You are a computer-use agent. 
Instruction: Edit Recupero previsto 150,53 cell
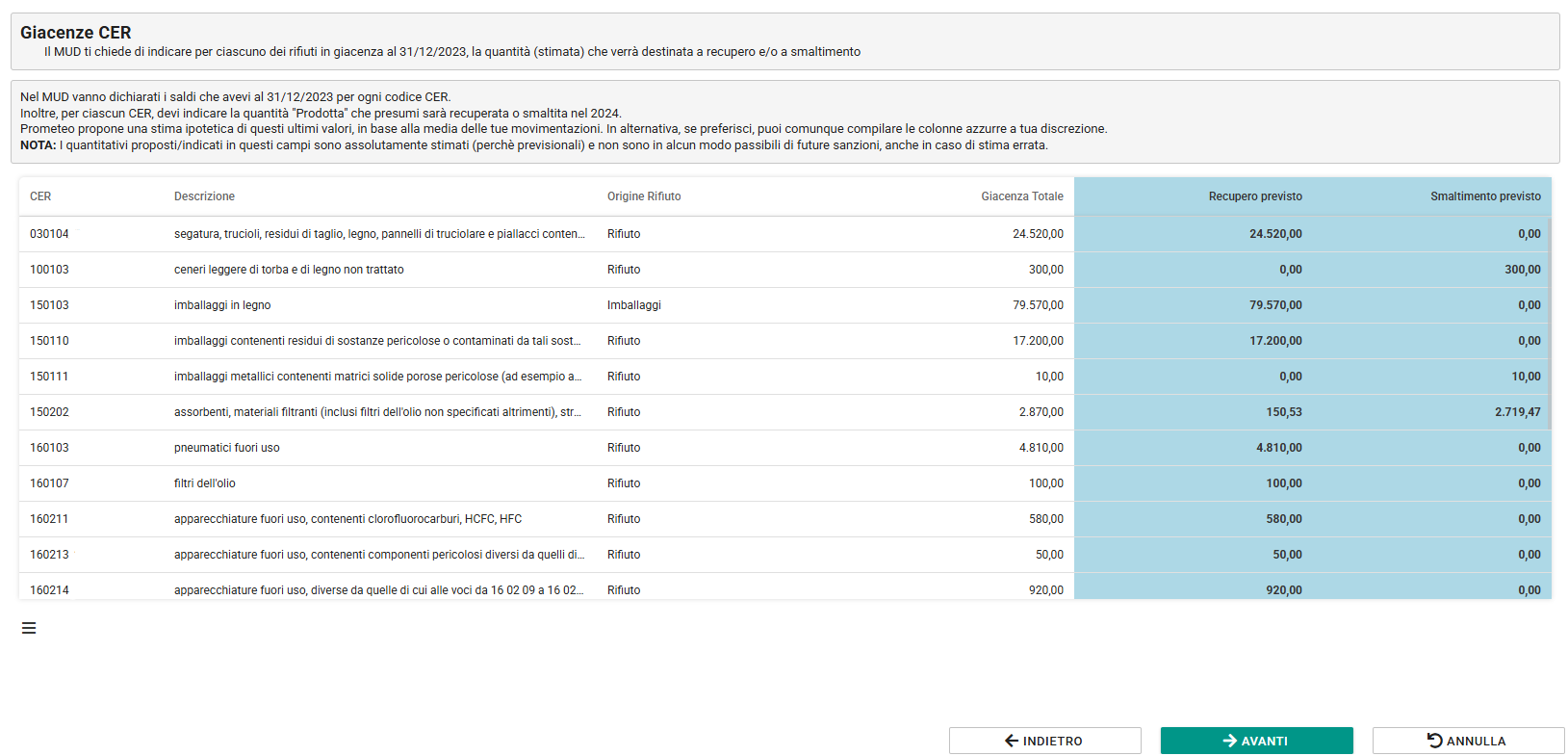[1194, 412]
